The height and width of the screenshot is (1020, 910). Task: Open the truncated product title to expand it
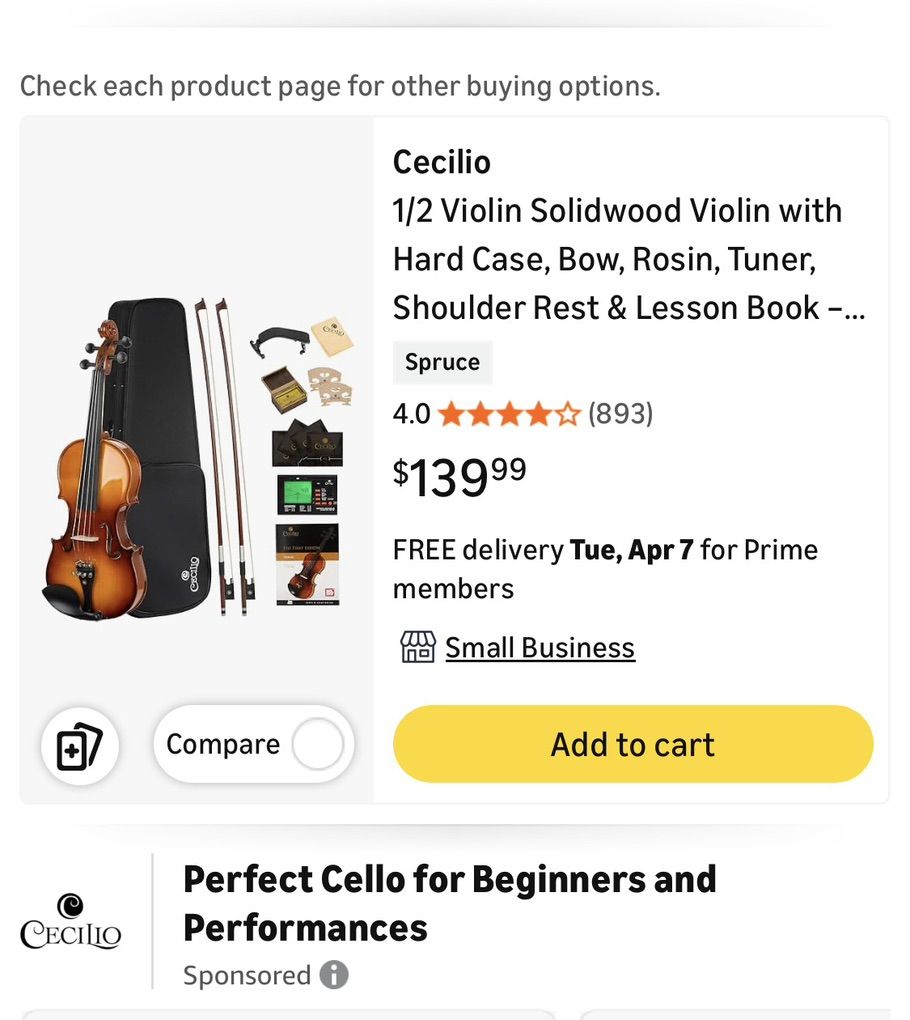tap(615, 259)
